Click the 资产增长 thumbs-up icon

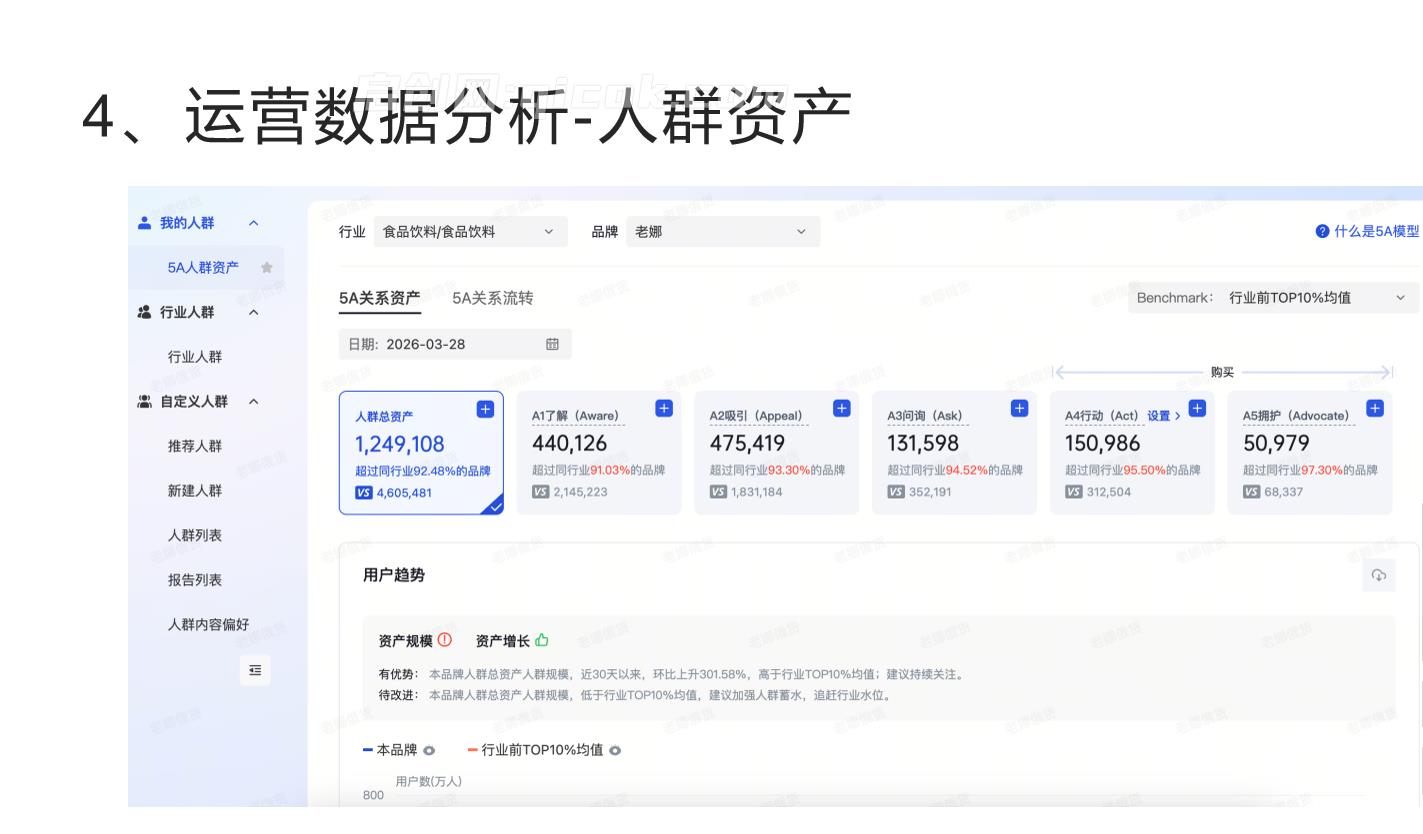tap(542, 640)
